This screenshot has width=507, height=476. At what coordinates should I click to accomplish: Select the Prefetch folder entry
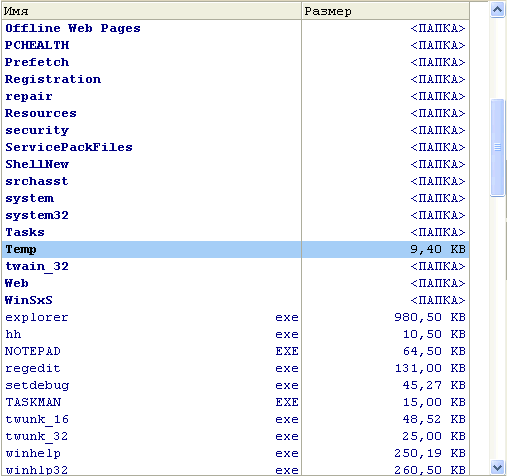(37, 62)
